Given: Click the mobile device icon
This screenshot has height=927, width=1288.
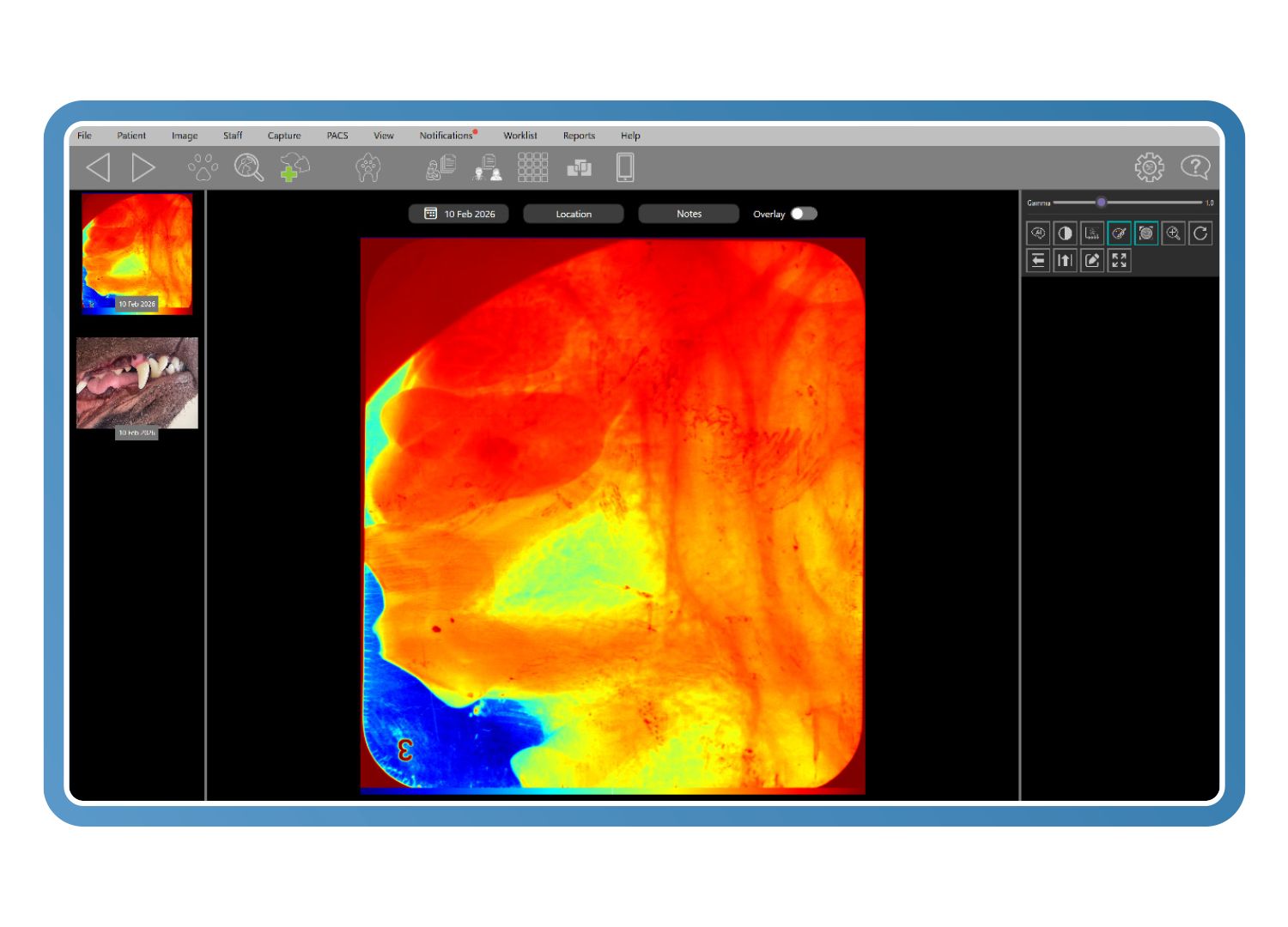Looking at the screenshot, I should (625, 167).
